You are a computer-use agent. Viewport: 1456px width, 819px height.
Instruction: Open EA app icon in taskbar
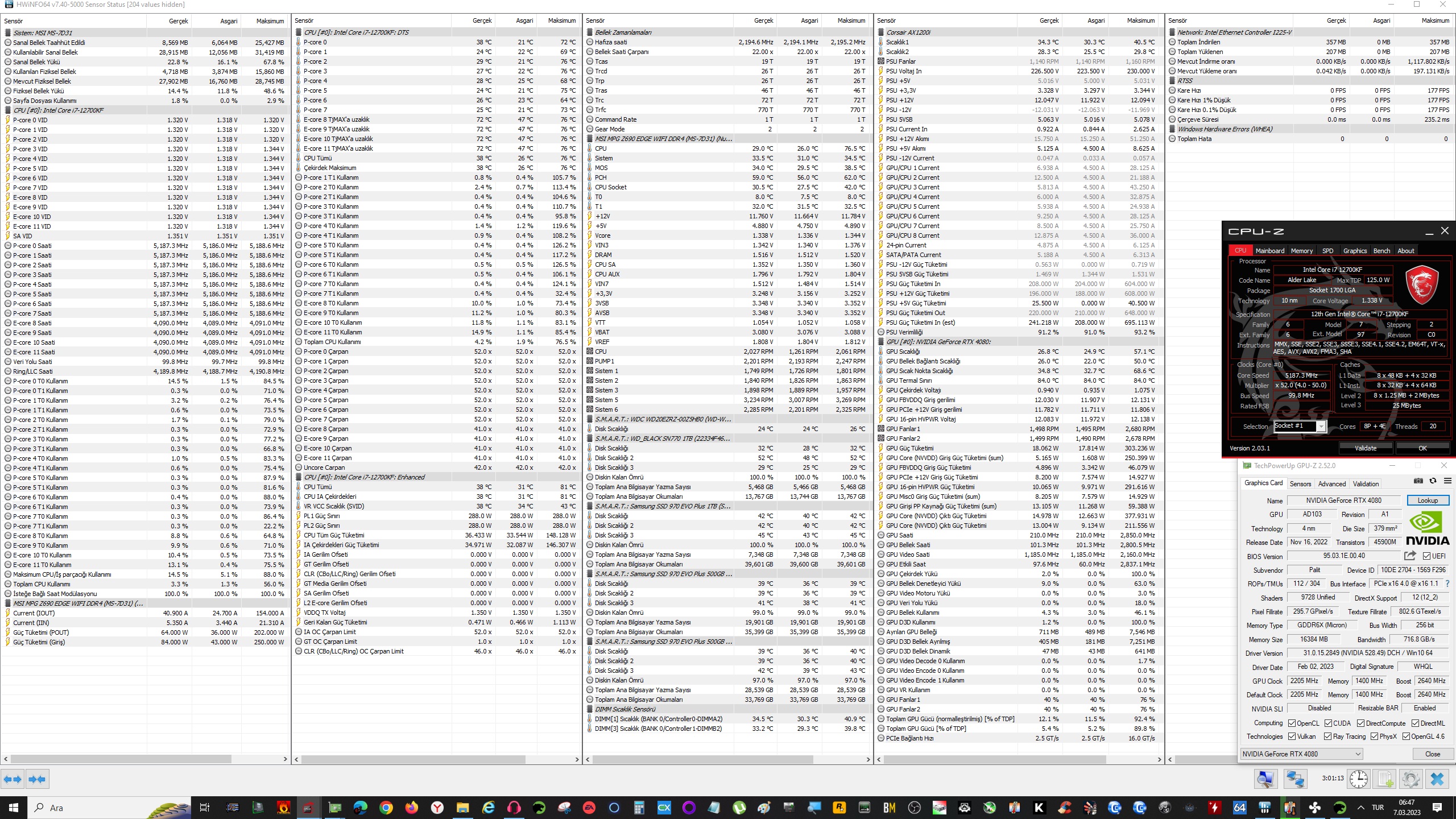tap(589, 808)
